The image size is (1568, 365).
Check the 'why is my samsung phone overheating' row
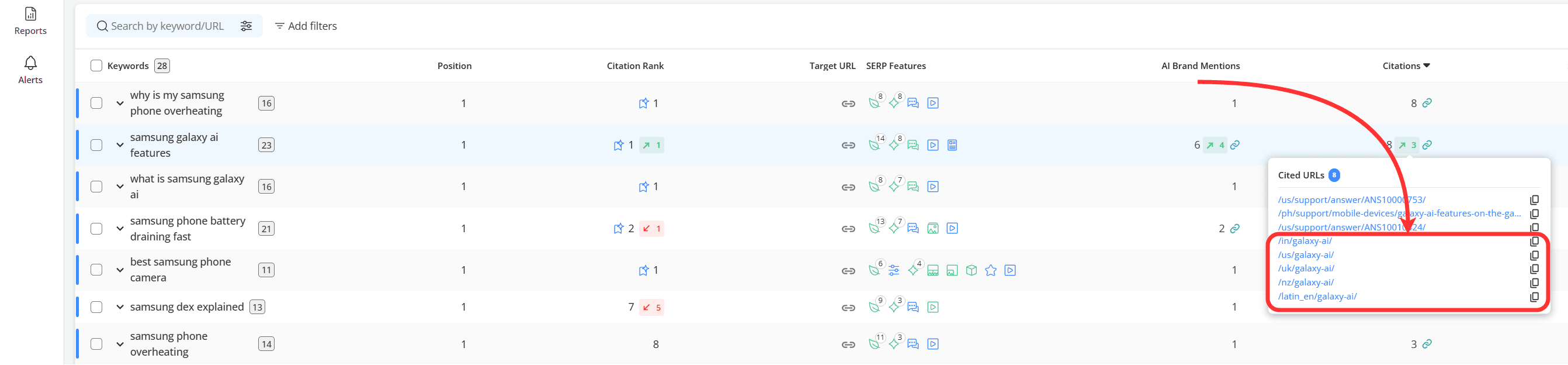[x=96, y=103]
